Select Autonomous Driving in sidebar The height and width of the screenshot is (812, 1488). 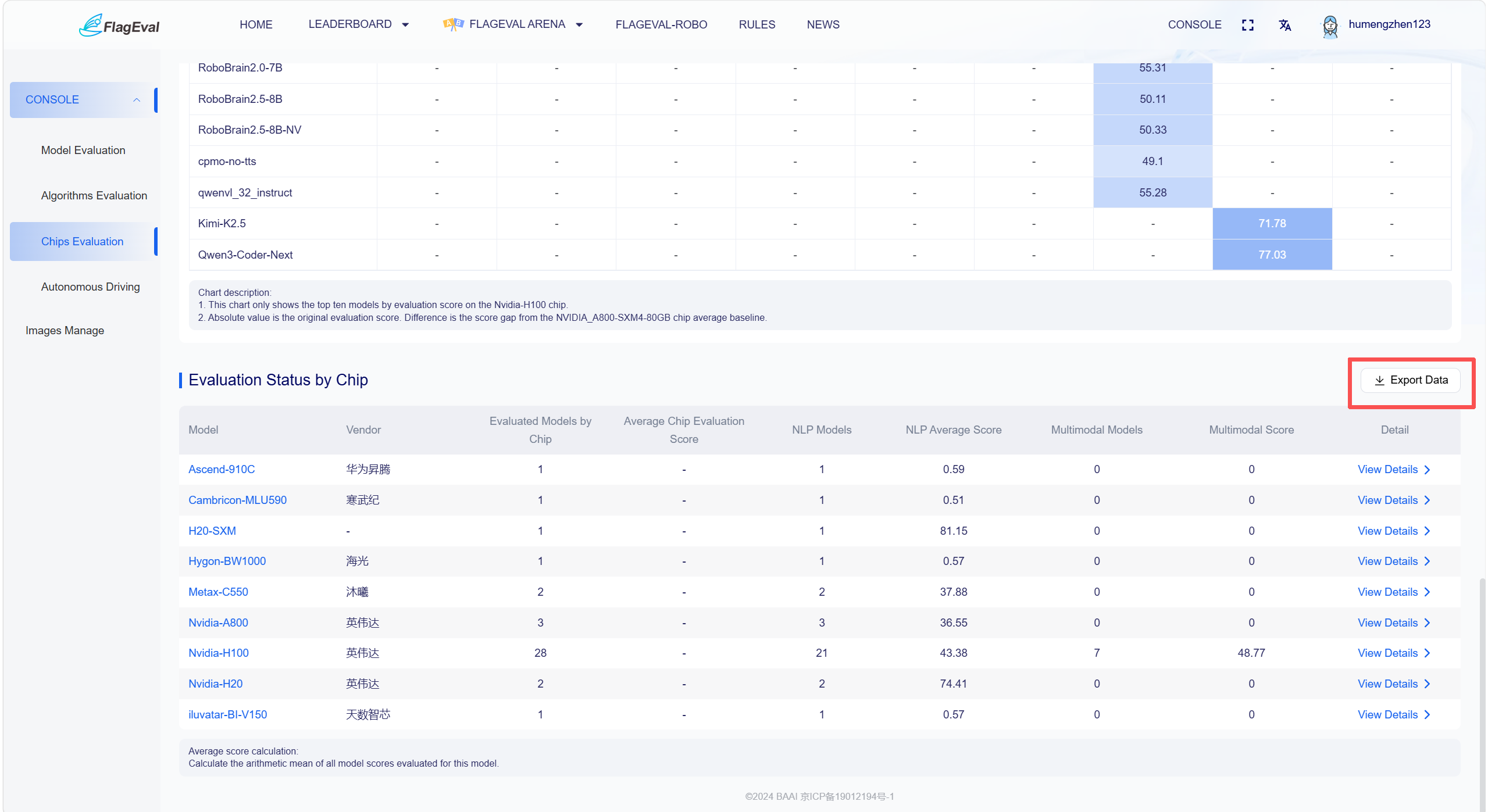point(90,287)
